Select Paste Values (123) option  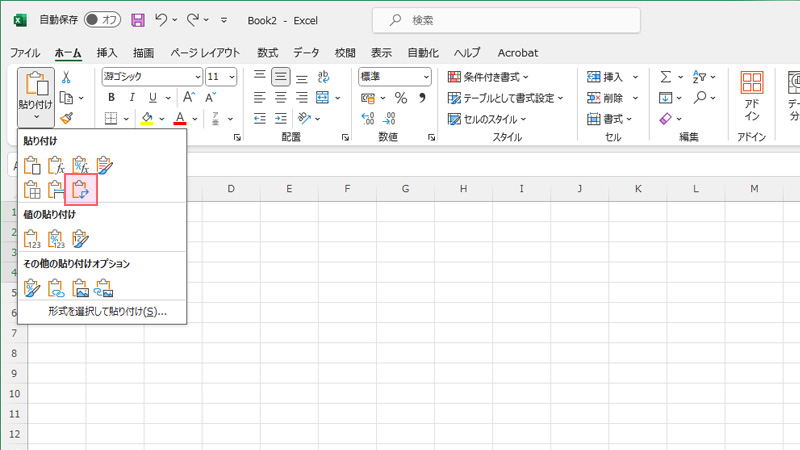(x=32, y=238)
